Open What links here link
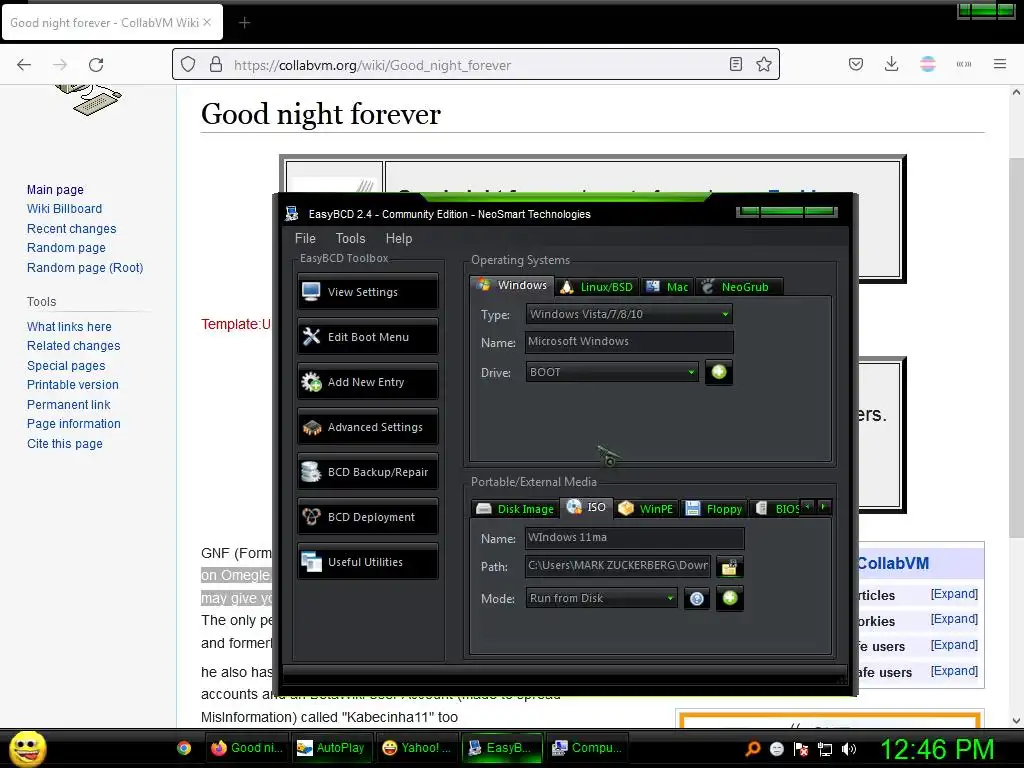This screenshot has width=1024, height=768. point(69,327)
